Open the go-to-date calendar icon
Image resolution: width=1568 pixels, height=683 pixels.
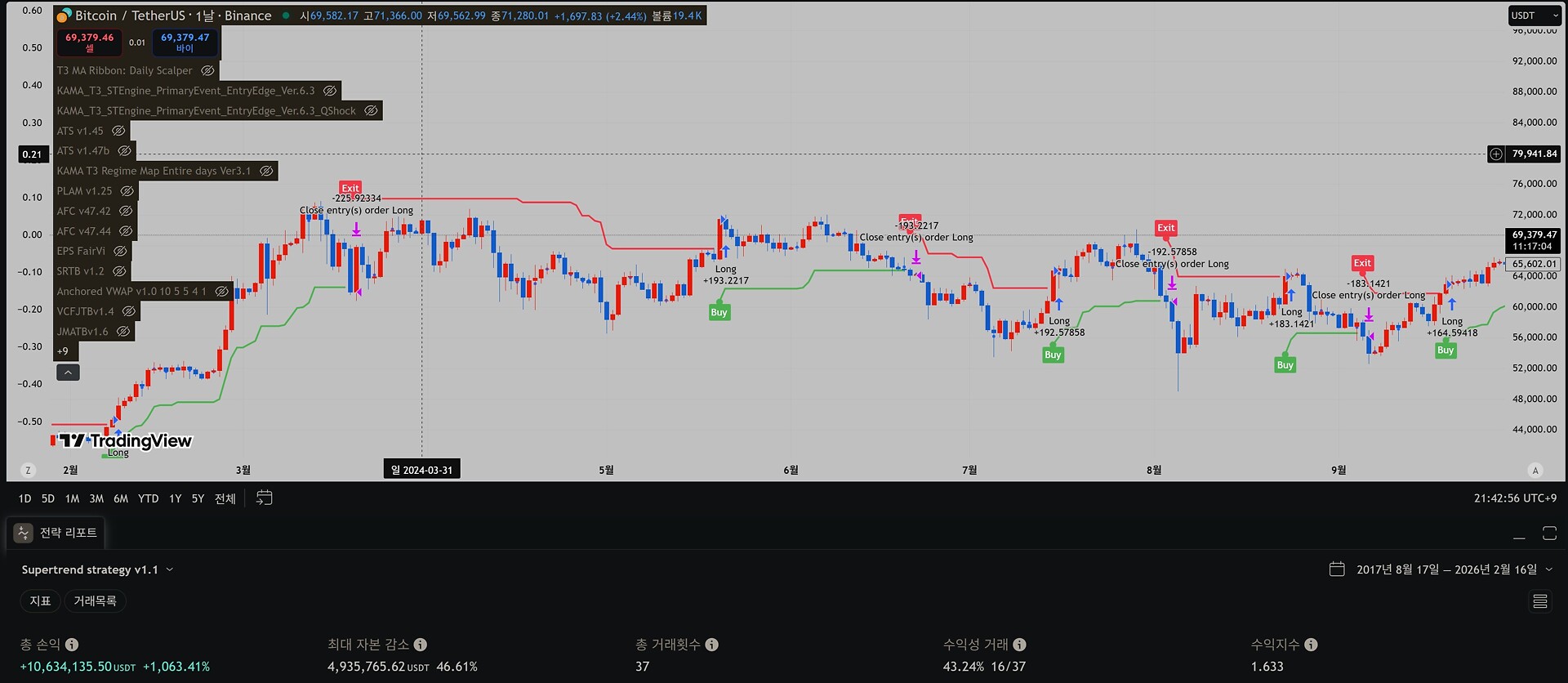click(264, 498)
